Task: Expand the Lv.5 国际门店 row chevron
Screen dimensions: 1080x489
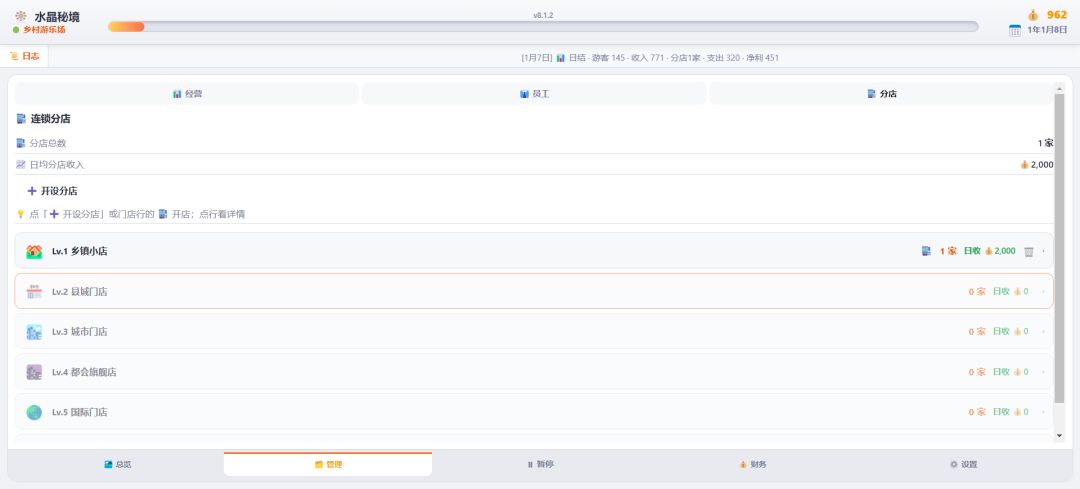Action: pos(1043,413)
